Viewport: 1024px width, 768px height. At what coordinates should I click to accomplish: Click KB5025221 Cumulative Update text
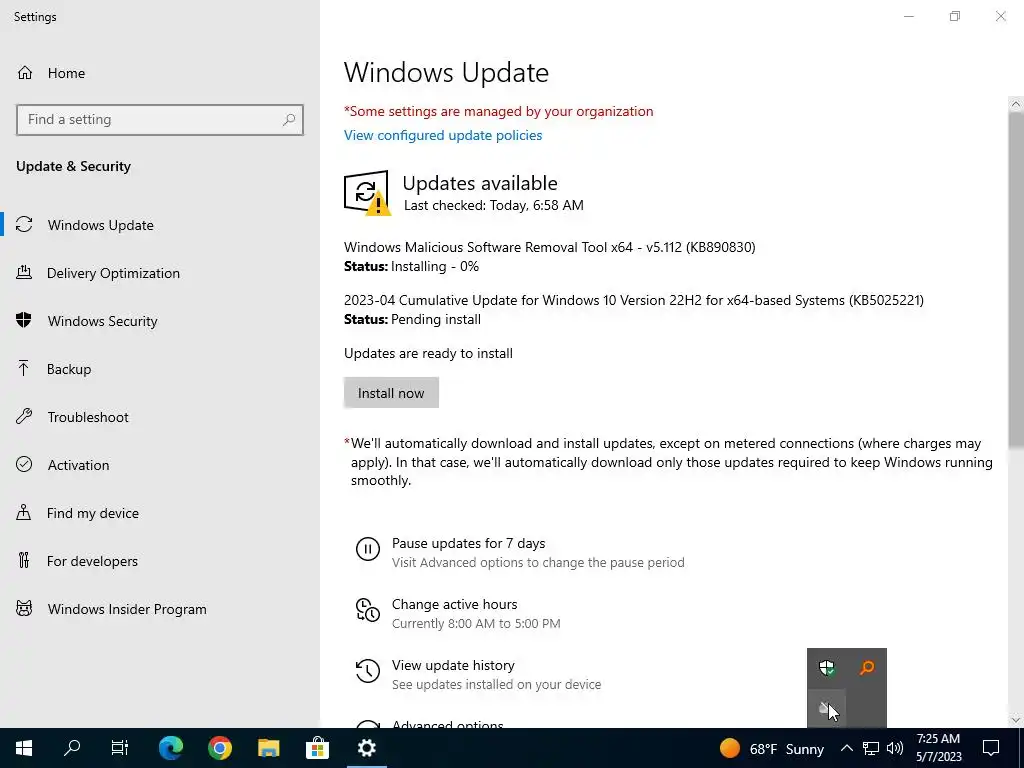point(633,300)
